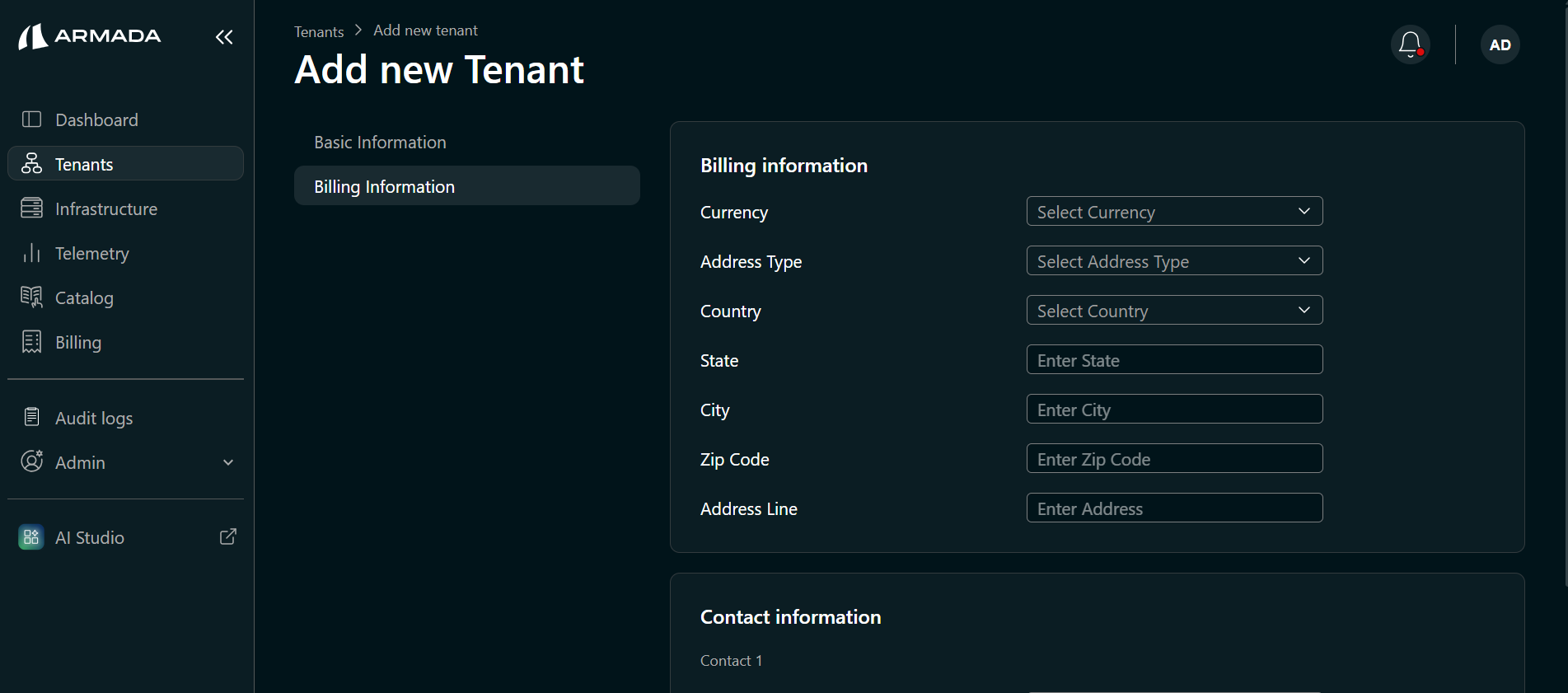Launch AI Studio from sidebar
The width and height of the screenshot is (1568, 693).
click(x=125, y=537)
